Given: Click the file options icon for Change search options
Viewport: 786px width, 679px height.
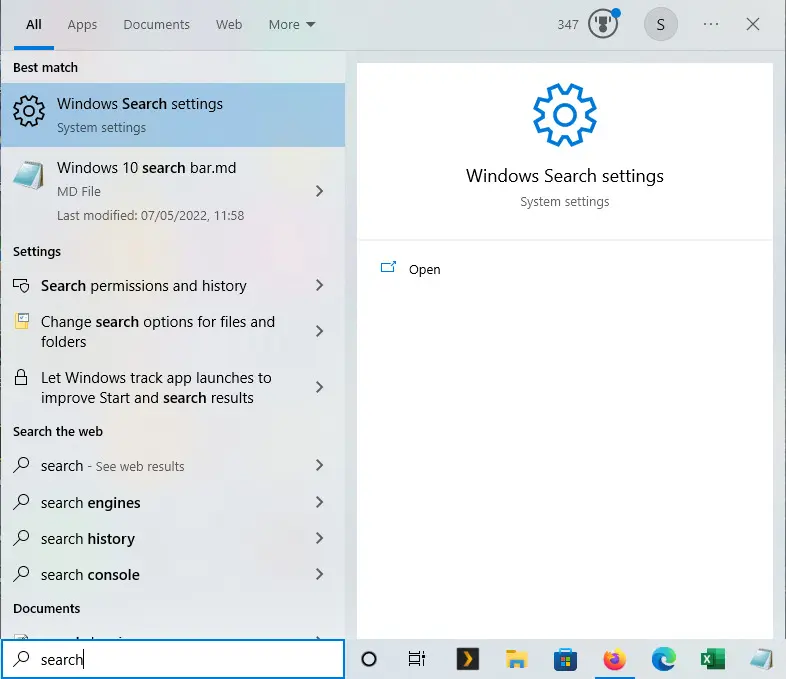Looking at the screenshot, I should tap(21, 321).
